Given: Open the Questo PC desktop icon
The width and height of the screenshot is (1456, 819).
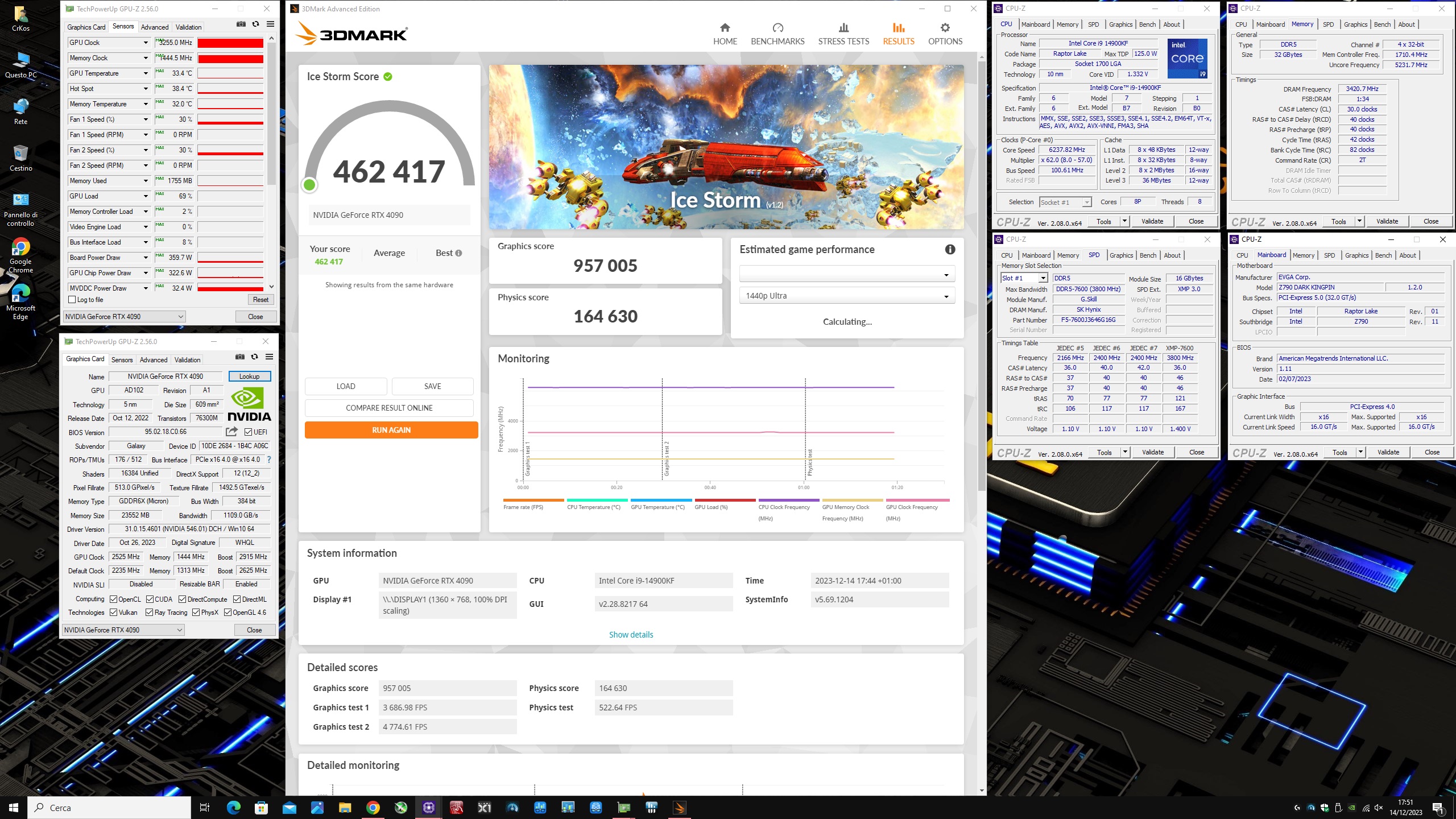Looking at the screenshot, I should click(x=20, y=64).
